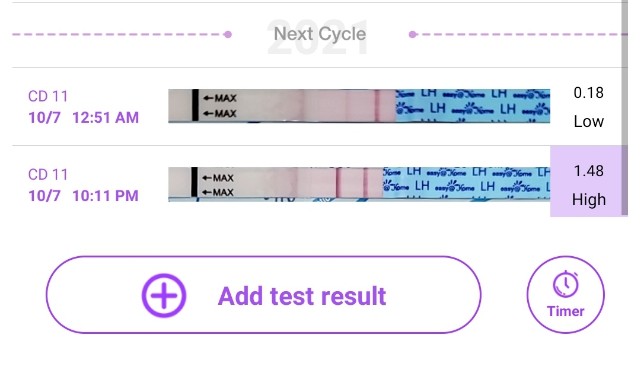The width and height of the screenshot is (640, 373).
Task: Click the purple highlighted High result cell
Action: pyautogui.click(x=589, y=181)
